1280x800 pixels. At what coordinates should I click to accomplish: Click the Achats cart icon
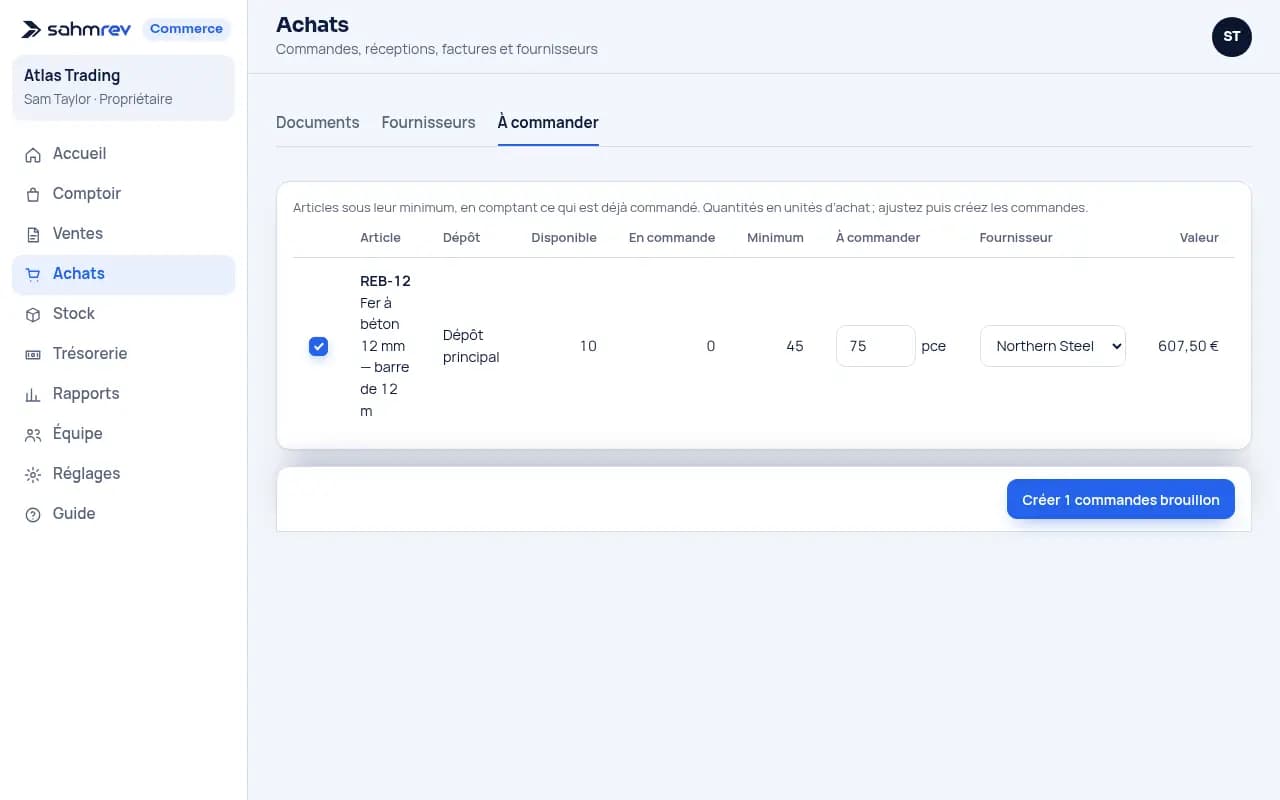pos(33,274)
